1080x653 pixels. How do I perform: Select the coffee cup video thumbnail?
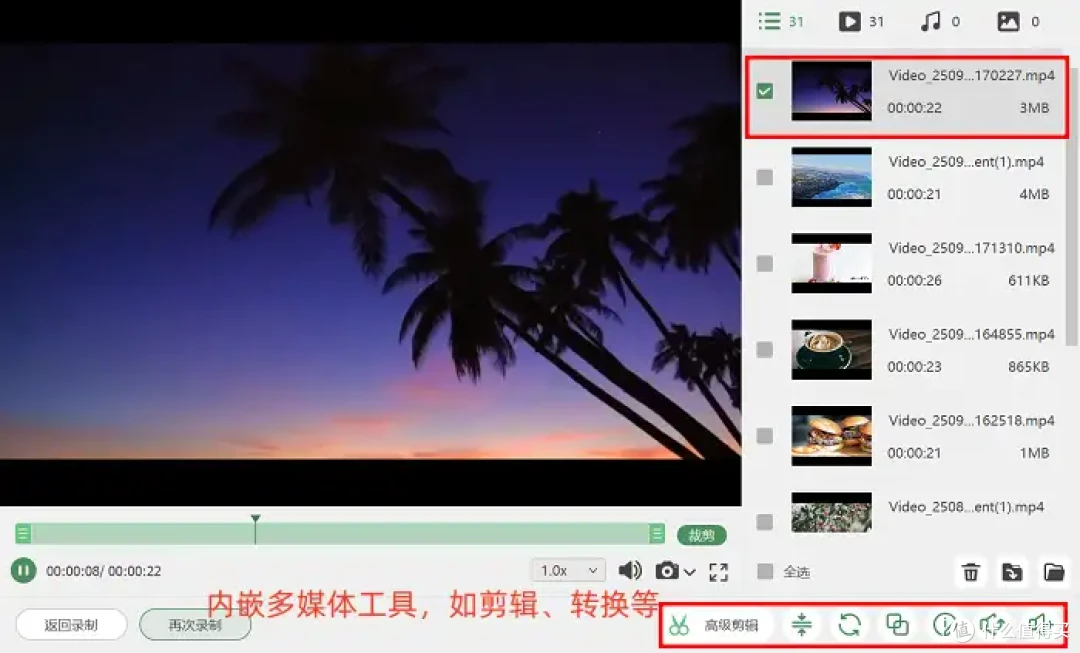tap(831, 349)
